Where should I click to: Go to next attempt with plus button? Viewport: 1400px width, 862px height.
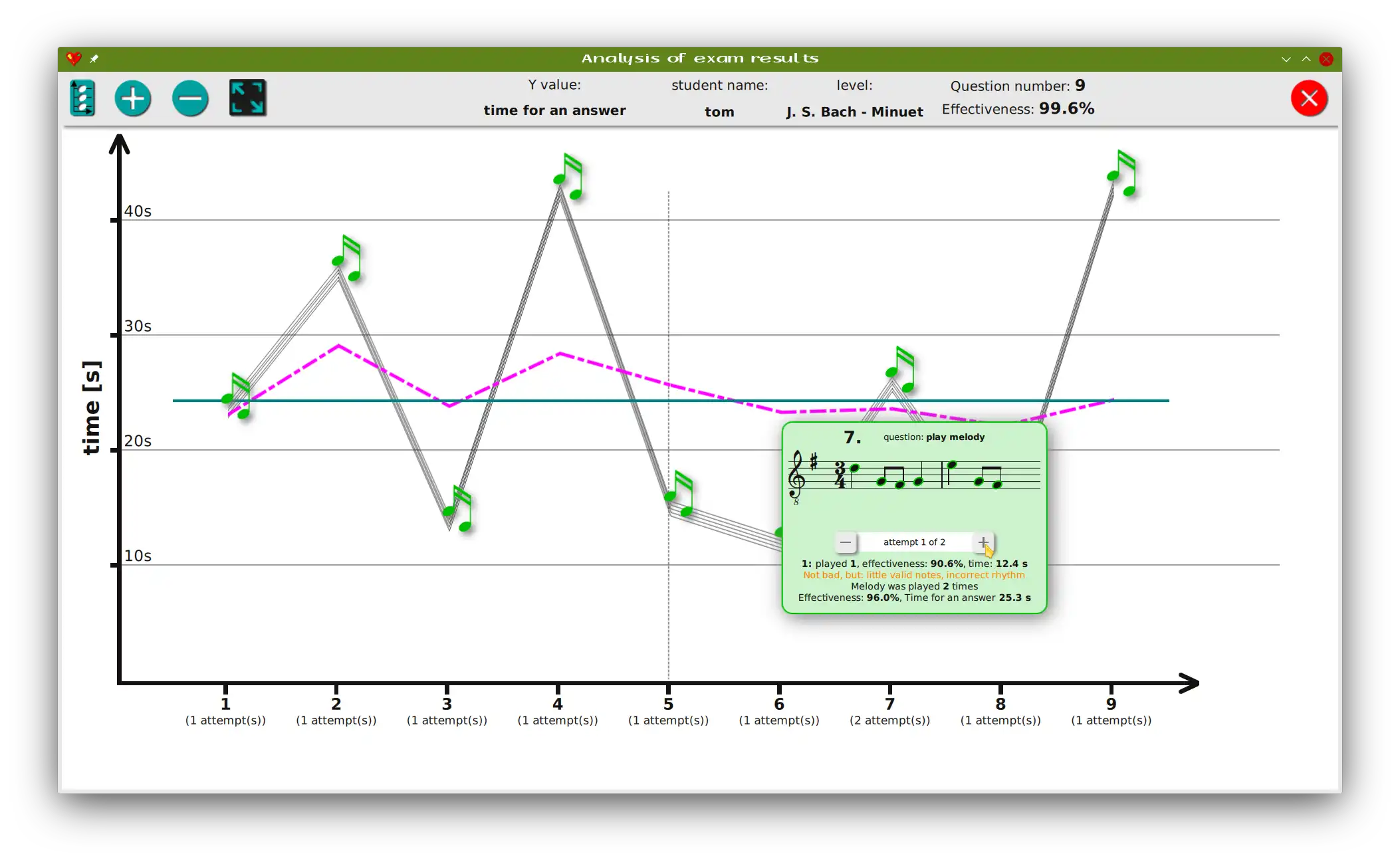point(983,542)
